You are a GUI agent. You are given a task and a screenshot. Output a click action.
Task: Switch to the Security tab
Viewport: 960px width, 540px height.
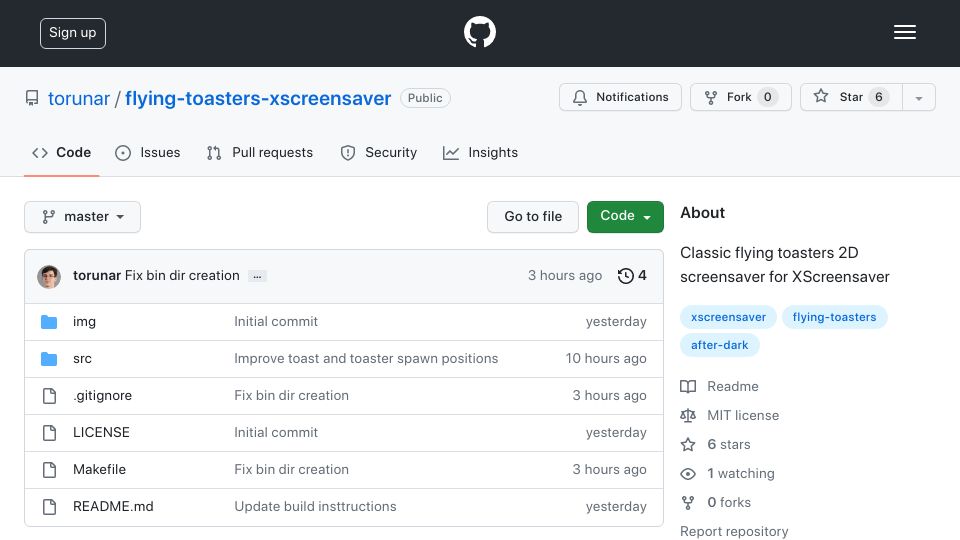click(x=378, y=152)
